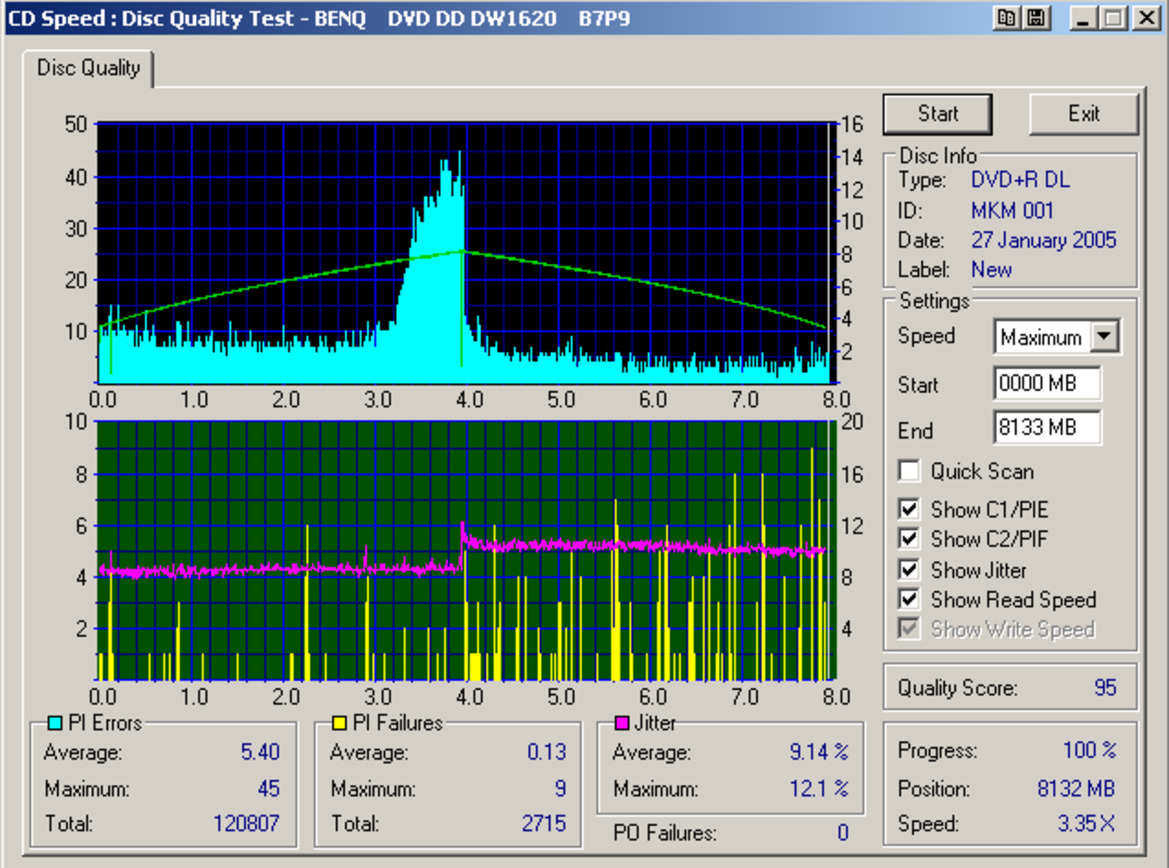This screenshot has width=1169, height=868.
Task: Uncheck Show C1/PIE
Action: (909, 509)
